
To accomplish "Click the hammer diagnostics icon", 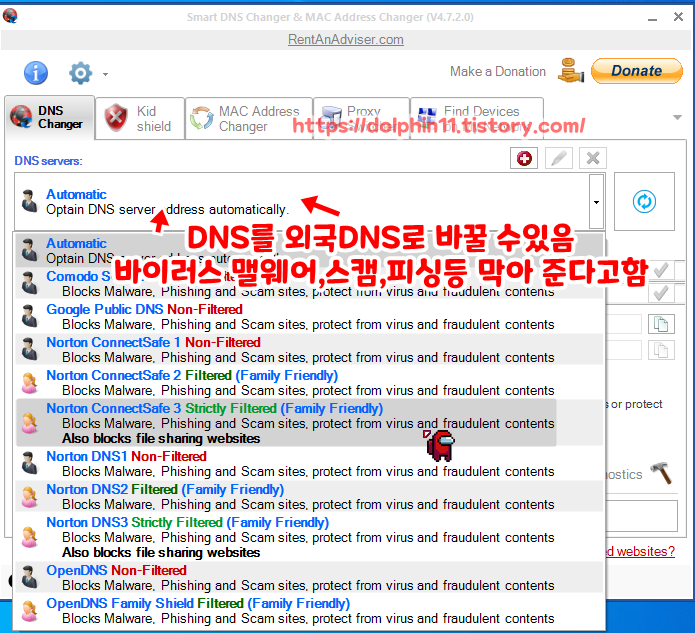I will (x=661, y=473).
